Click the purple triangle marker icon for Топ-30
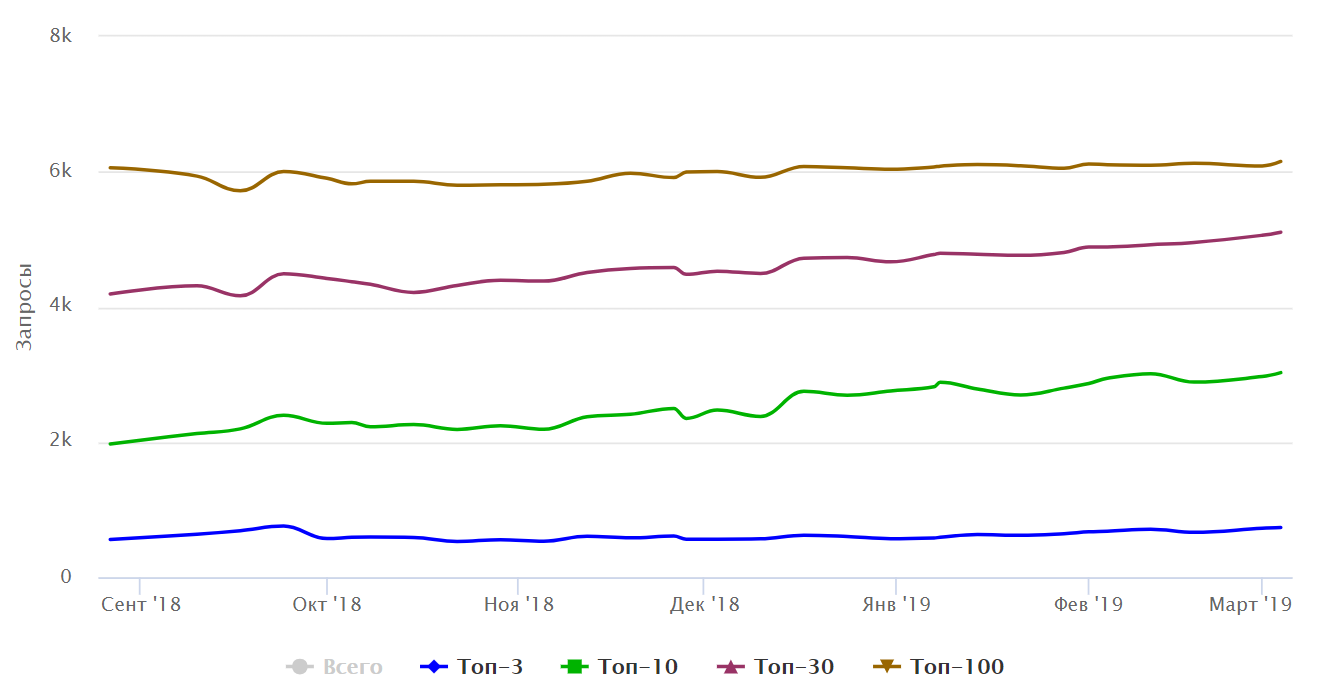1326x686 pixels. pos(730,667)
